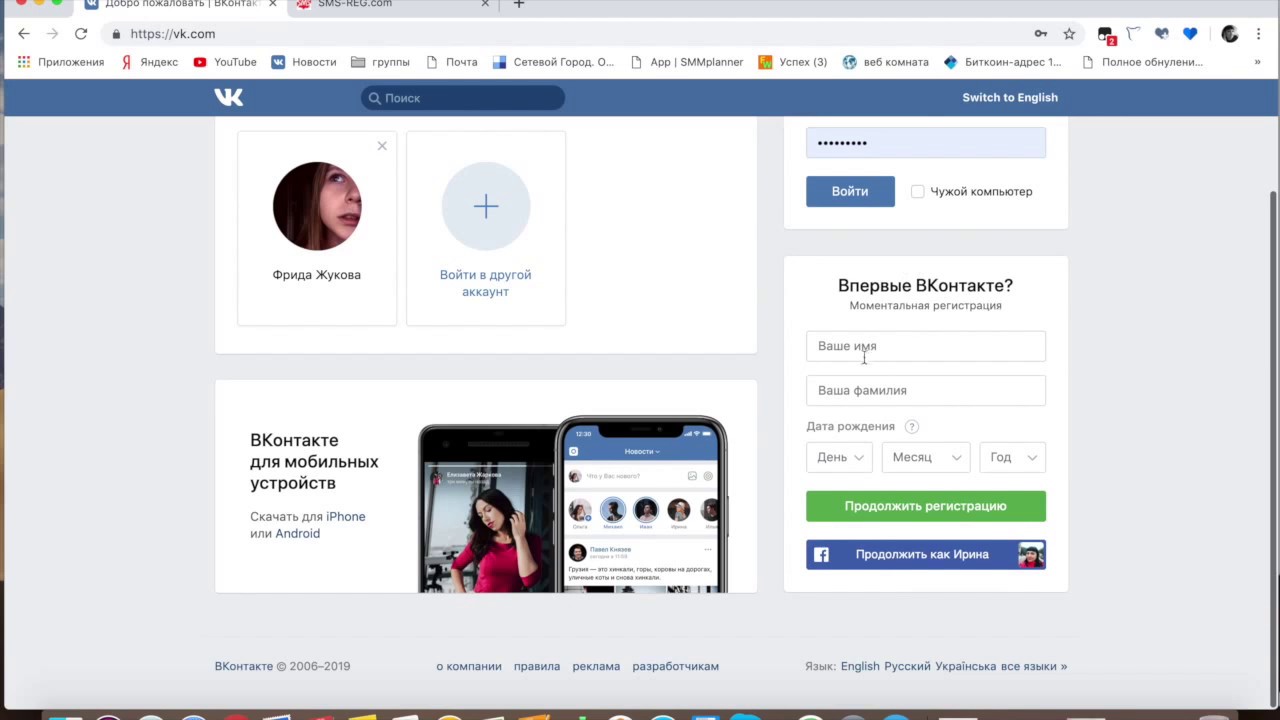Click Продолжить как Ирина Facebook button
The width and height of the screenshot is (1280, 720).
(926, 554)
